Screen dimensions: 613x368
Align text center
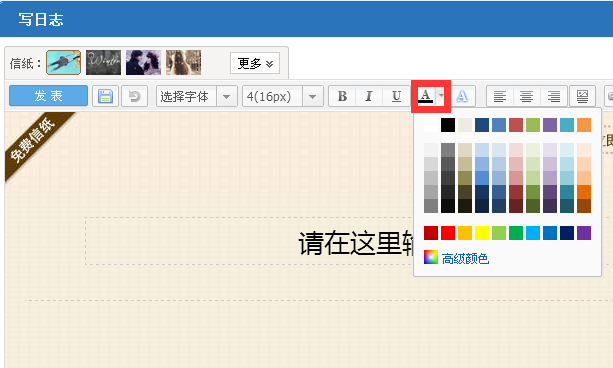[526, 96]
